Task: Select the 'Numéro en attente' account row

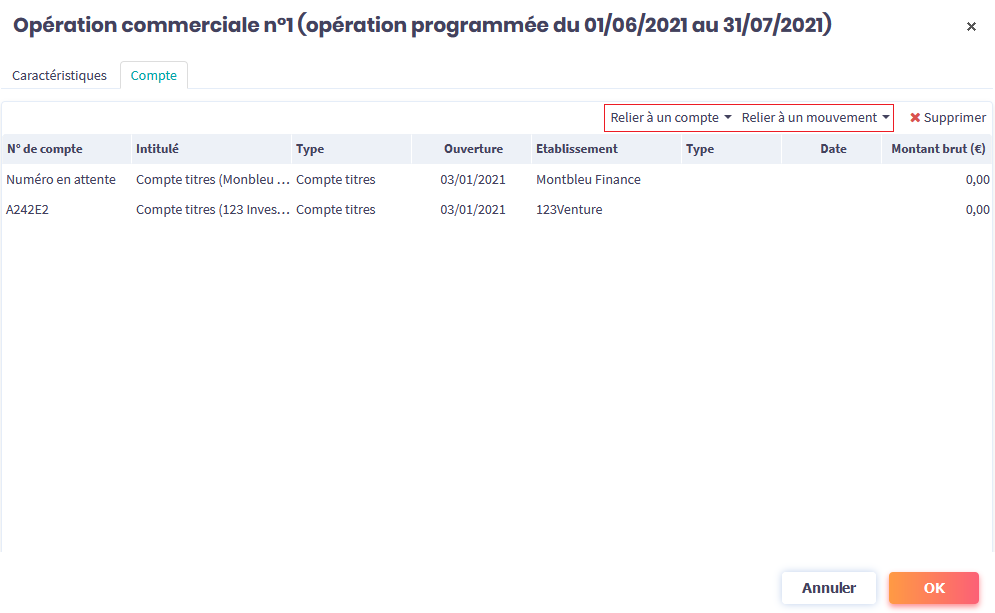Action: point(61,180)
